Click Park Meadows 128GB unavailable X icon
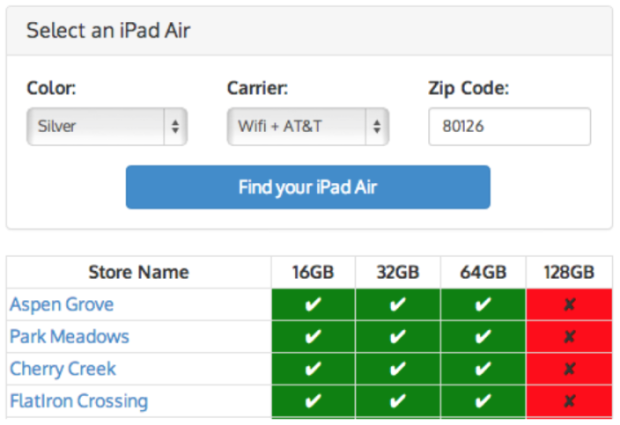 (569, 337)
